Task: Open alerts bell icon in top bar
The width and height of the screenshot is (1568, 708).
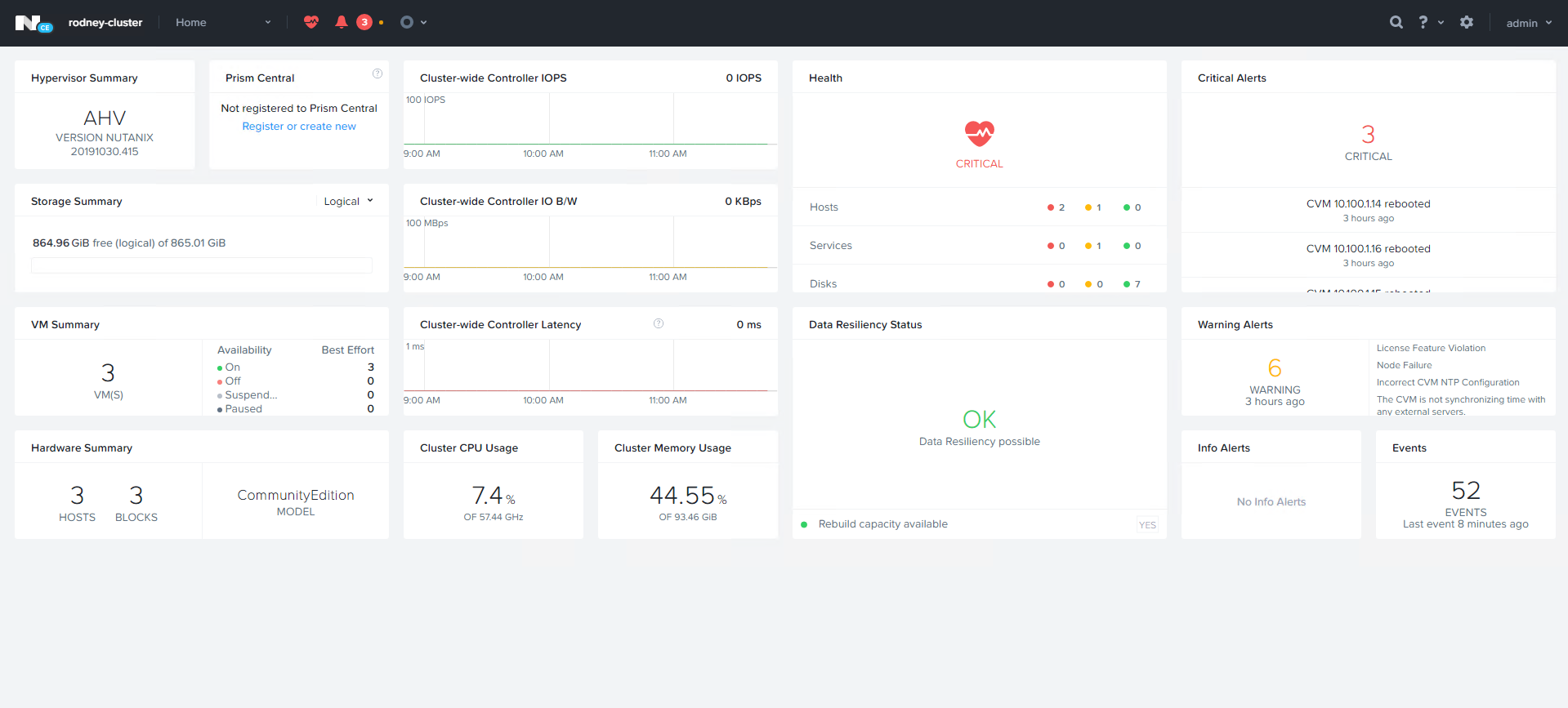Action: (x=342, y=22)
